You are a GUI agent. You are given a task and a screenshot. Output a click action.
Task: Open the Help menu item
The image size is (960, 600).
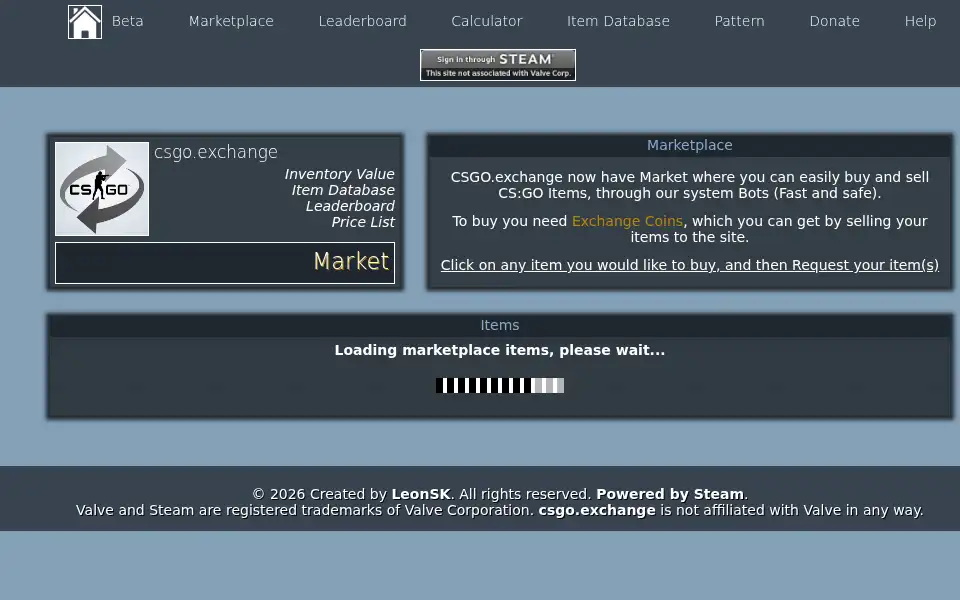click(x=920, y=21)
